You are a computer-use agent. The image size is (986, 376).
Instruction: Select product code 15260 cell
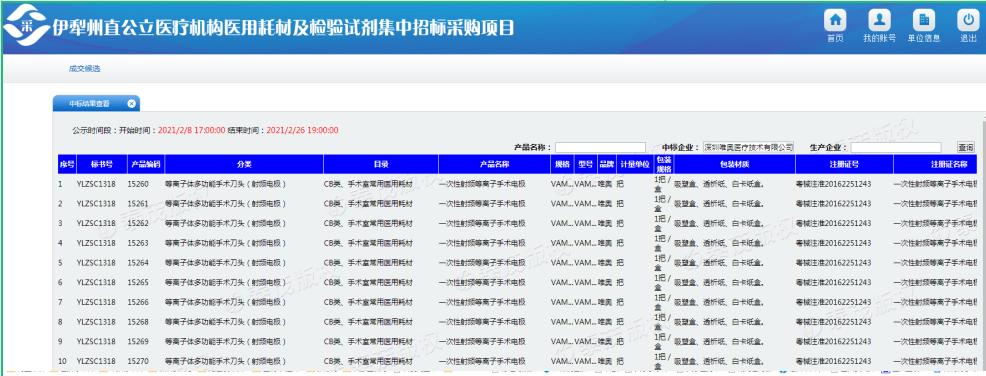(x=138, y=184)
